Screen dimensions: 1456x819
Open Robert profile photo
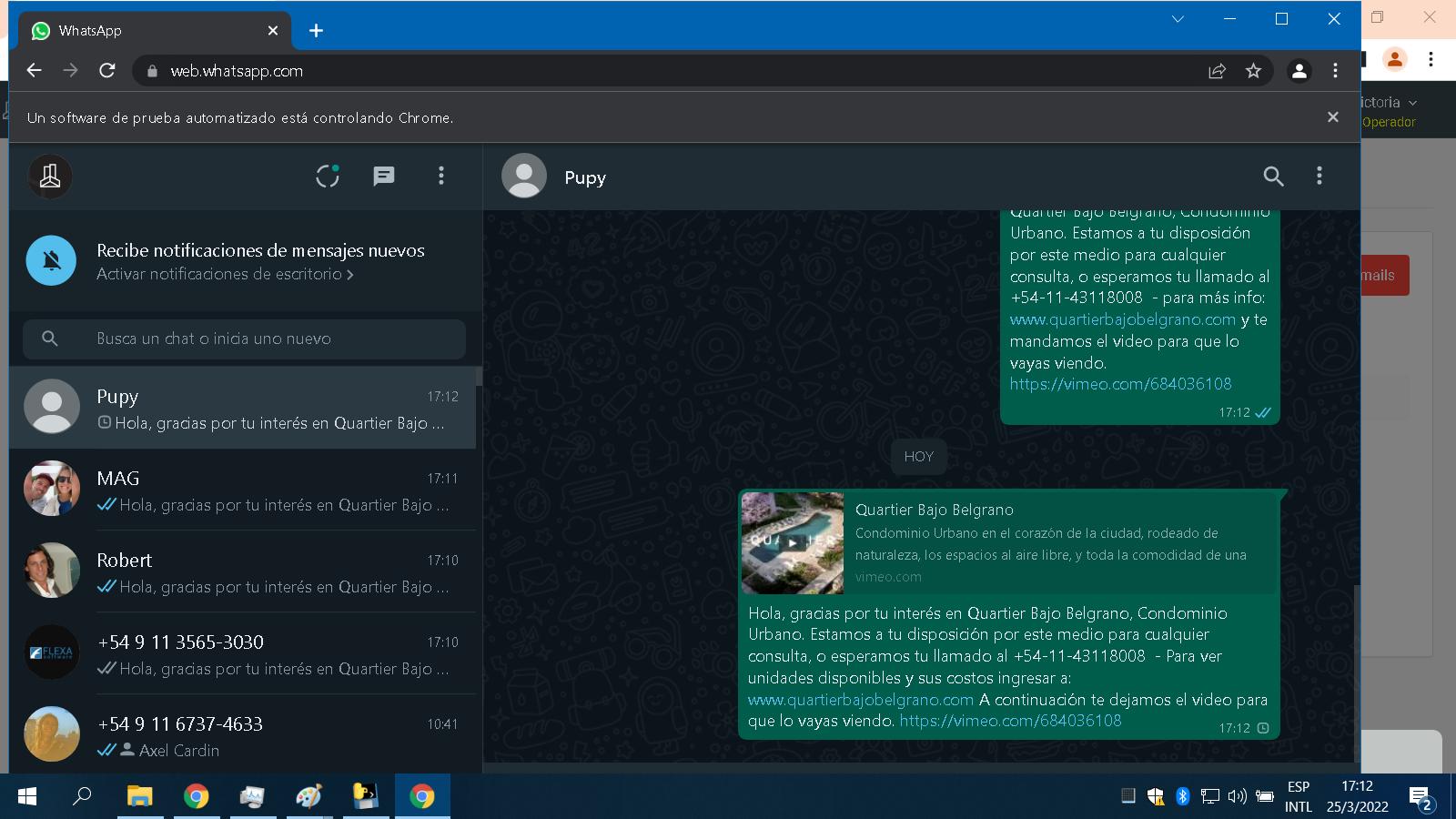(x=52, y=571)
